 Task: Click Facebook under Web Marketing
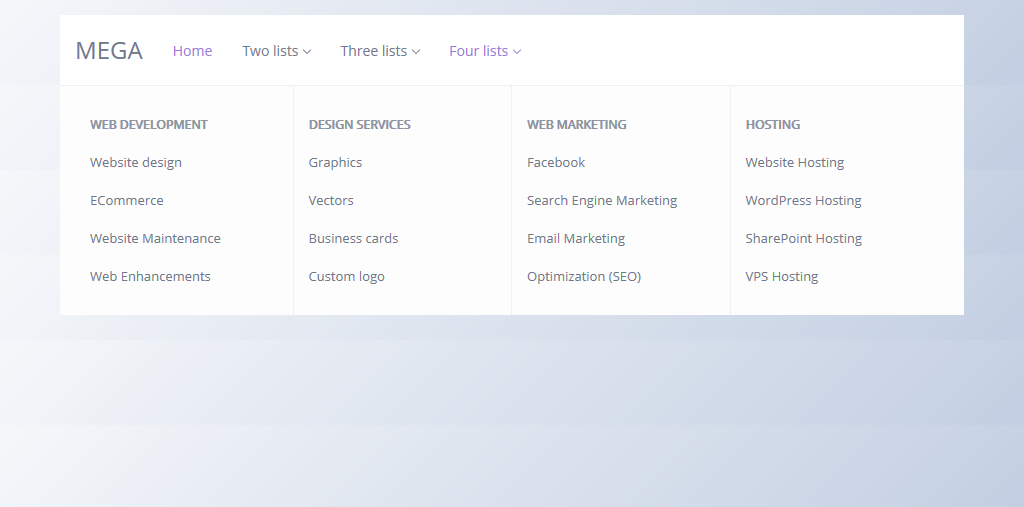pos(556,162)
